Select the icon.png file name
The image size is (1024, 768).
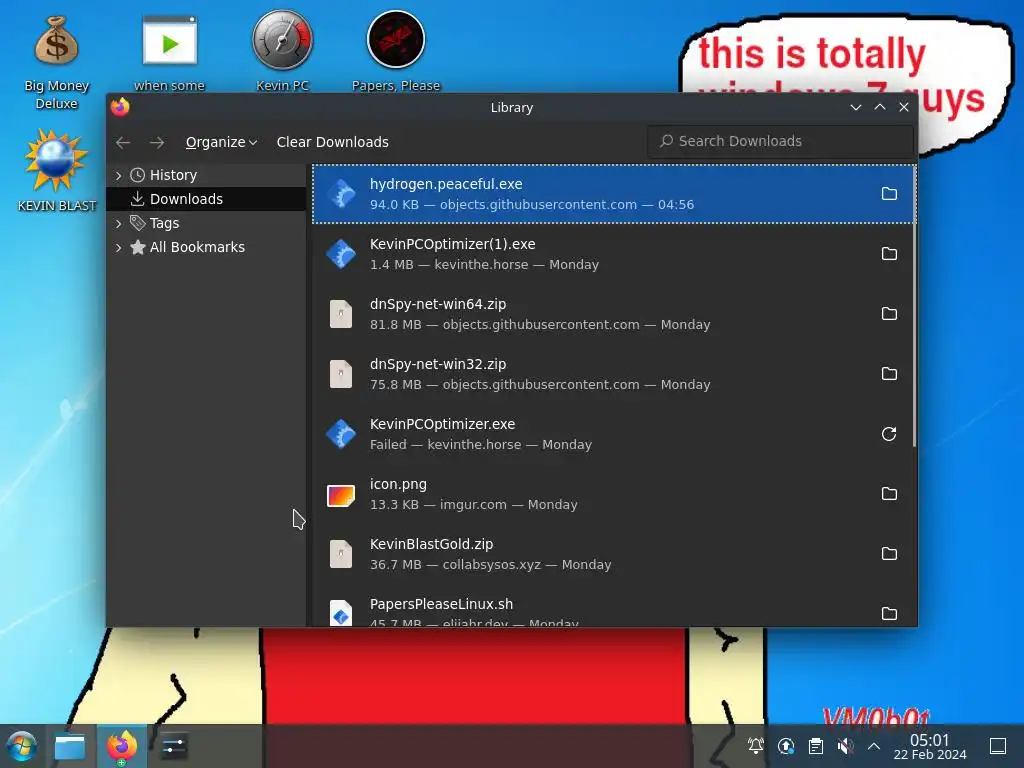[x=398, y=485]
